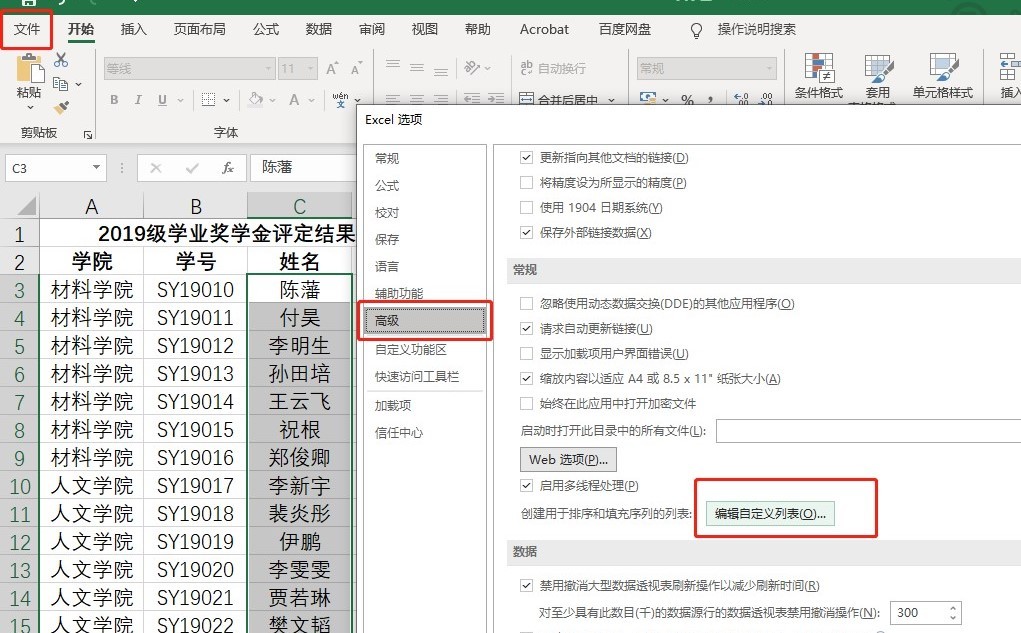The width and height of the screenshot is (1021, 633).
Task: Click the Select All corner triangle
Action: pyautogui.click(x=26, y=206)
